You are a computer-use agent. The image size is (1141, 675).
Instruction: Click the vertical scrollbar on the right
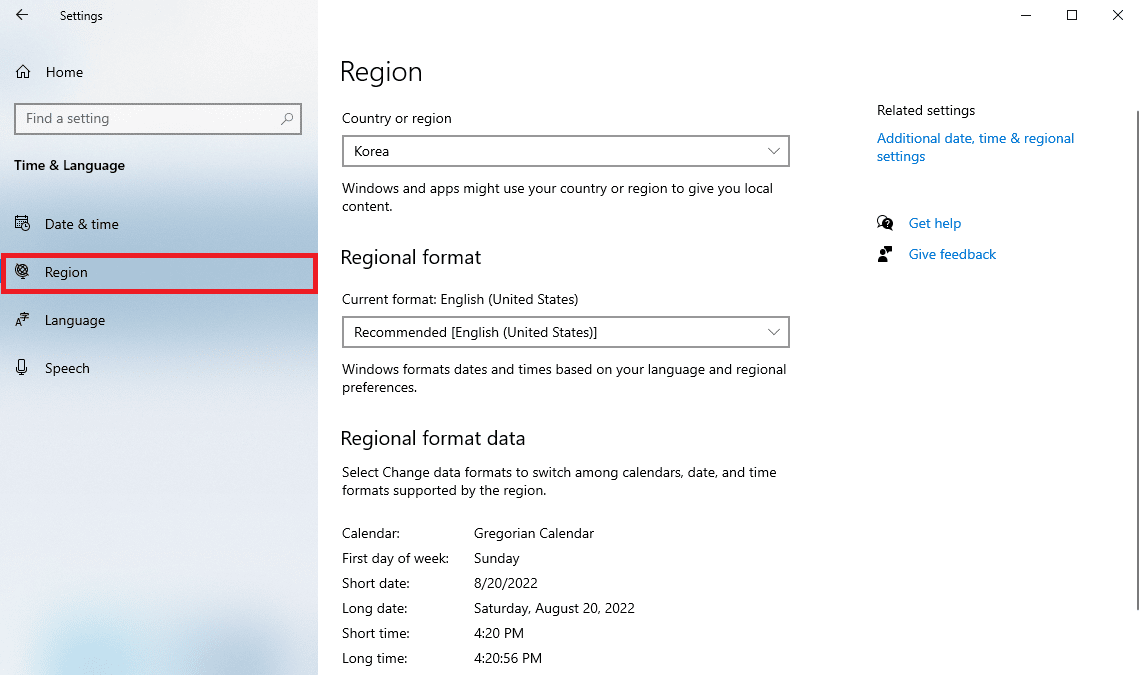pos(1136,350)
